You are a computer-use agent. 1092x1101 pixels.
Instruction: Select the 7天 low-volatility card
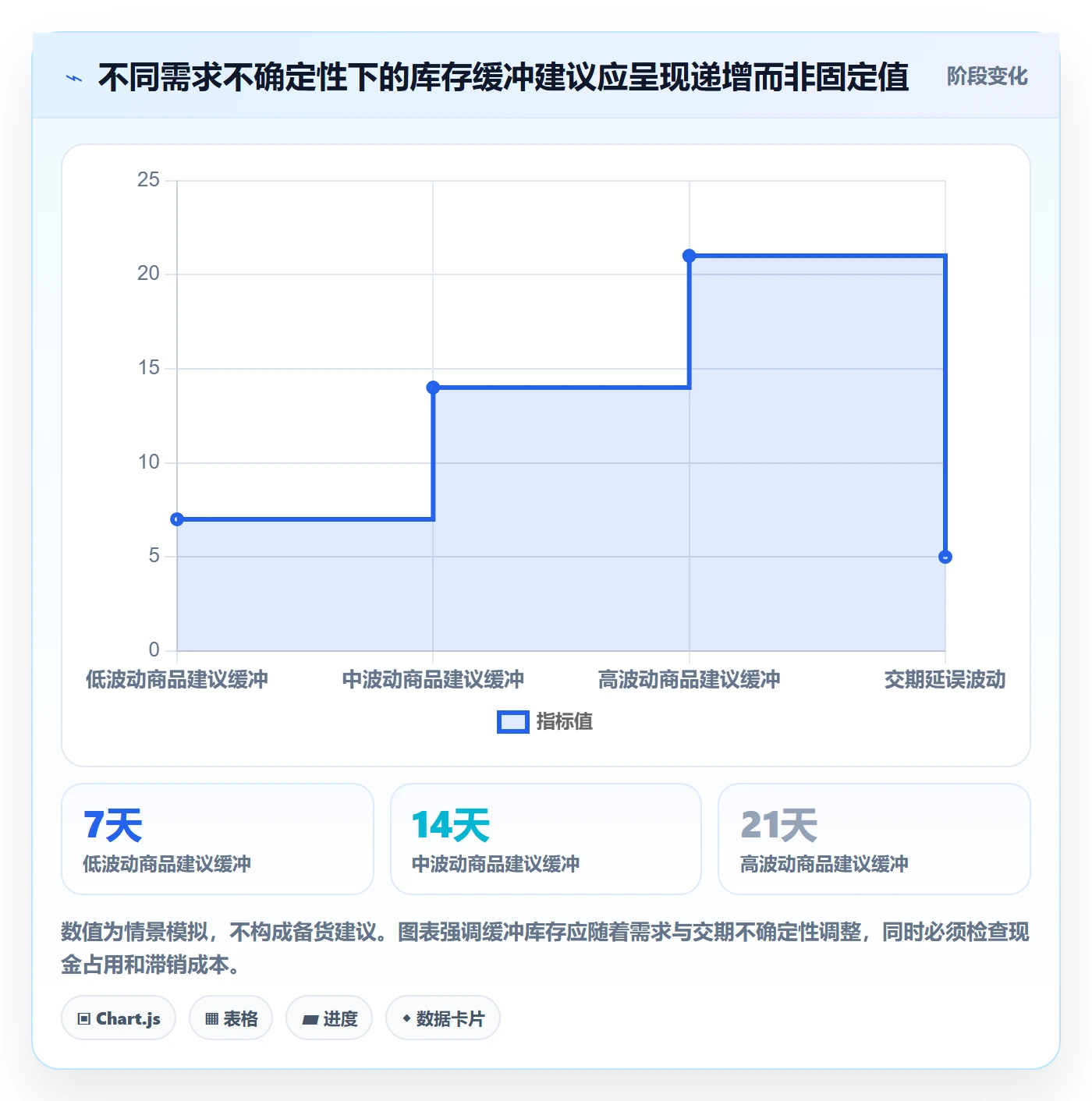tap(218, 839)
